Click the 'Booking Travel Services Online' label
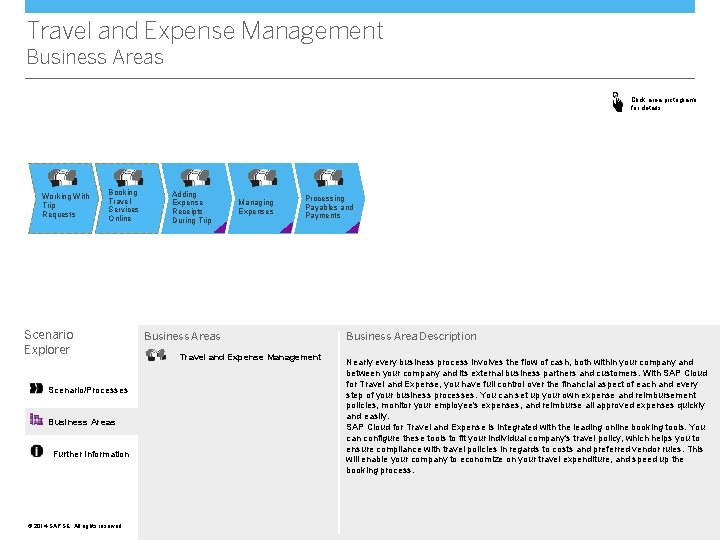 (123, 205)
